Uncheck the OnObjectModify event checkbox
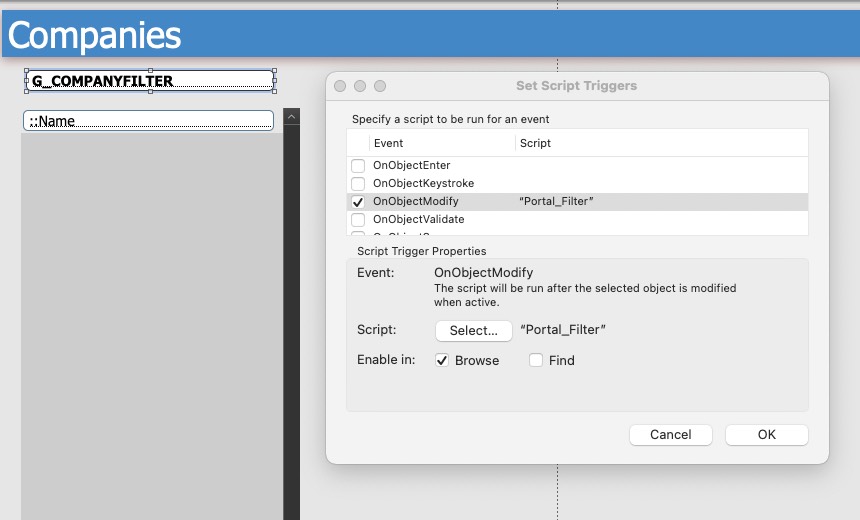The width and height of the screenshot is (860, 520). click(358, 202)
